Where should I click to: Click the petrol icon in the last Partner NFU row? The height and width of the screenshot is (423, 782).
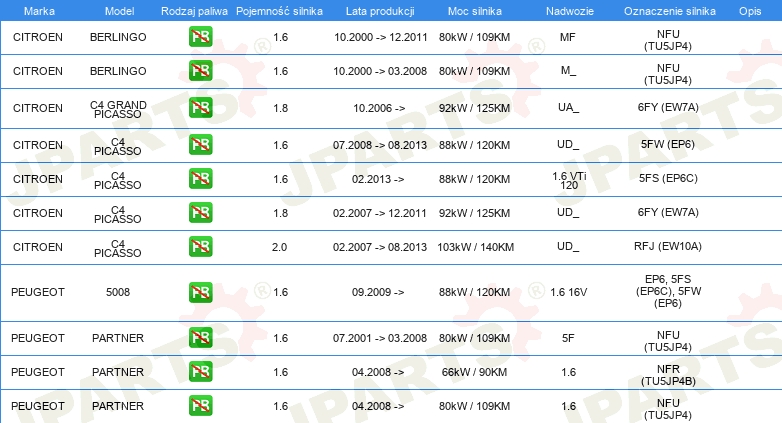click(200, 405)
